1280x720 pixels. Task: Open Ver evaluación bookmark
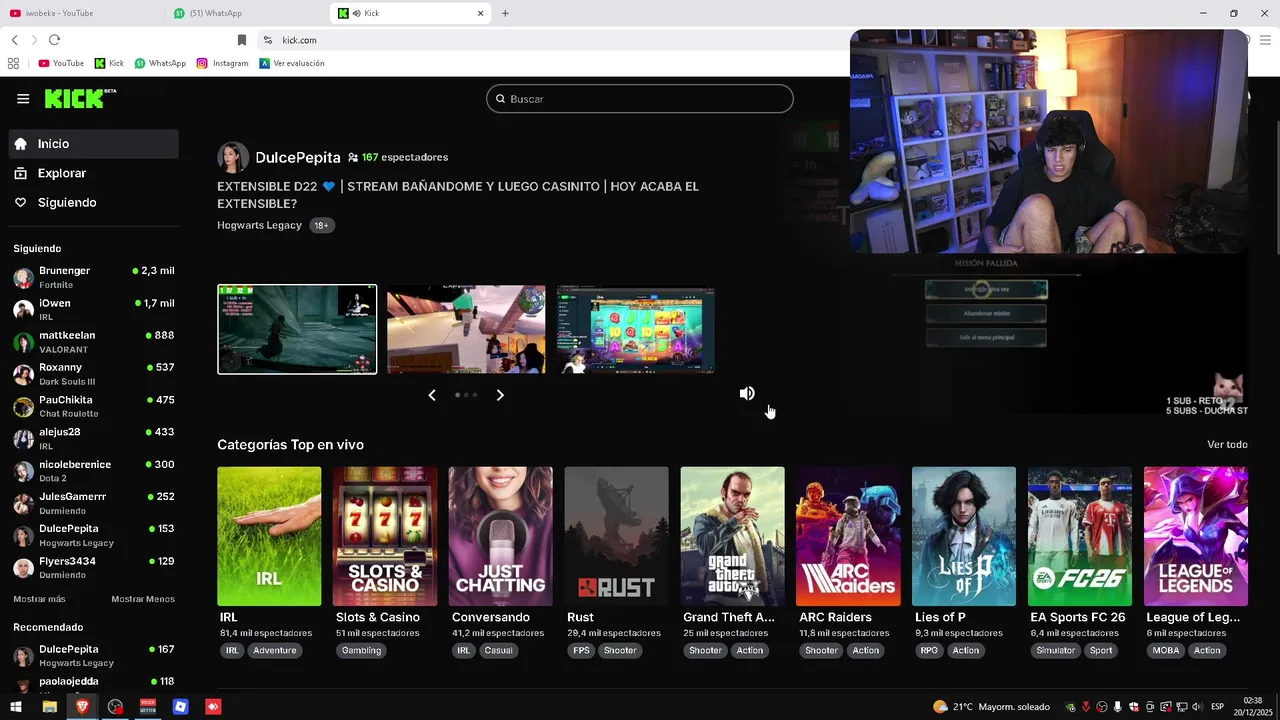[x=292, y=63]
